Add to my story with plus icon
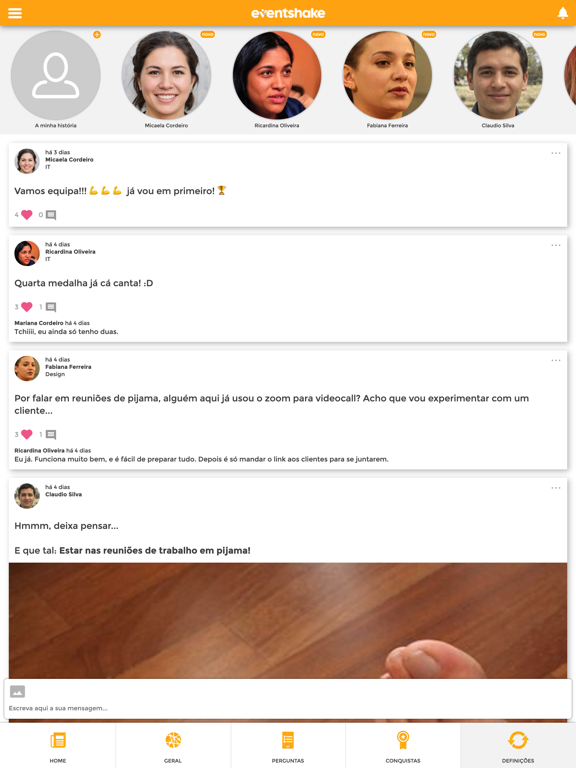576x768 pixels. point(97,34)
